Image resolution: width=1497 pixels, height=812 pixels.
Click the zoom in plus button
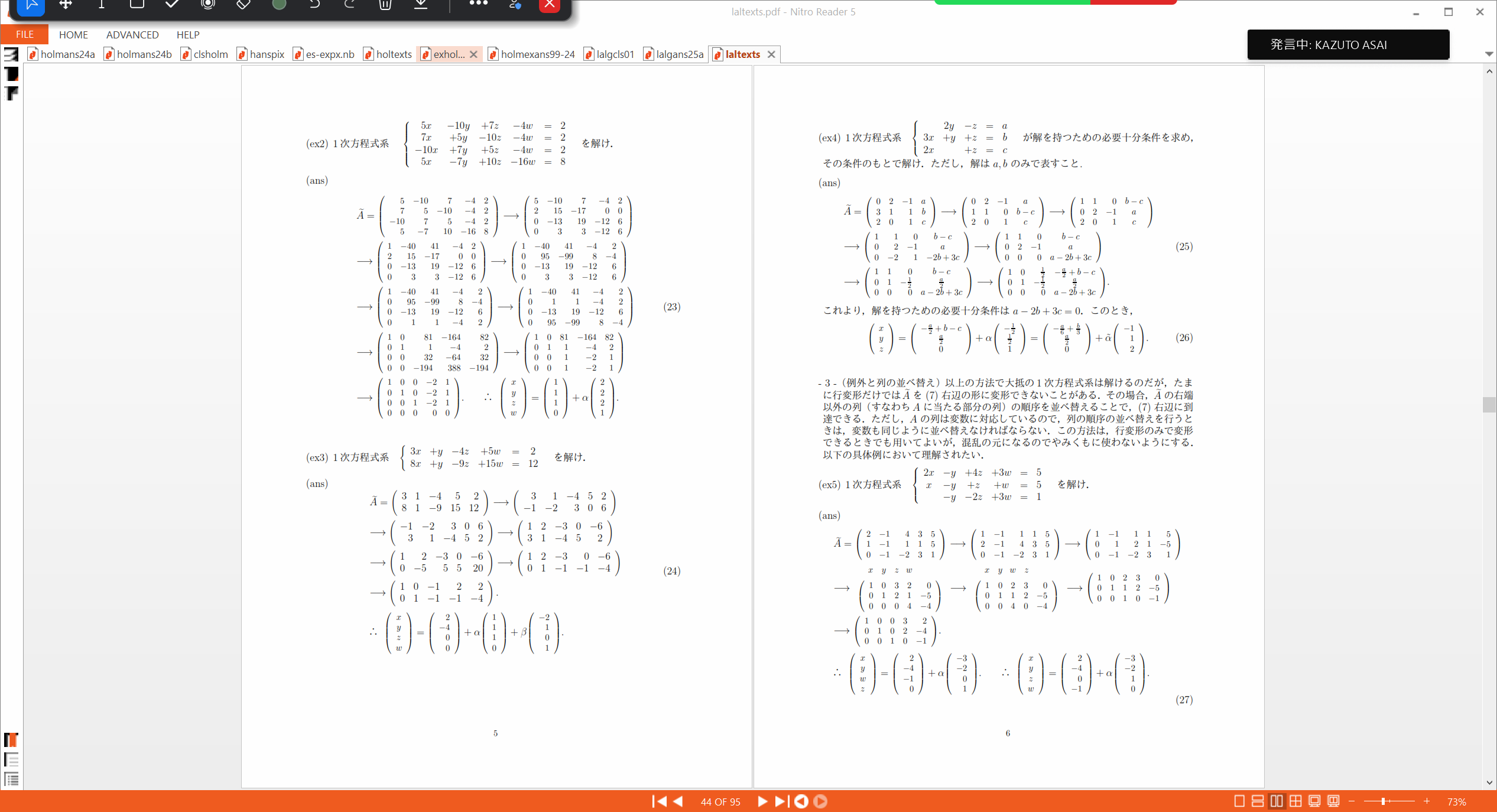[x=1427, y=801]
